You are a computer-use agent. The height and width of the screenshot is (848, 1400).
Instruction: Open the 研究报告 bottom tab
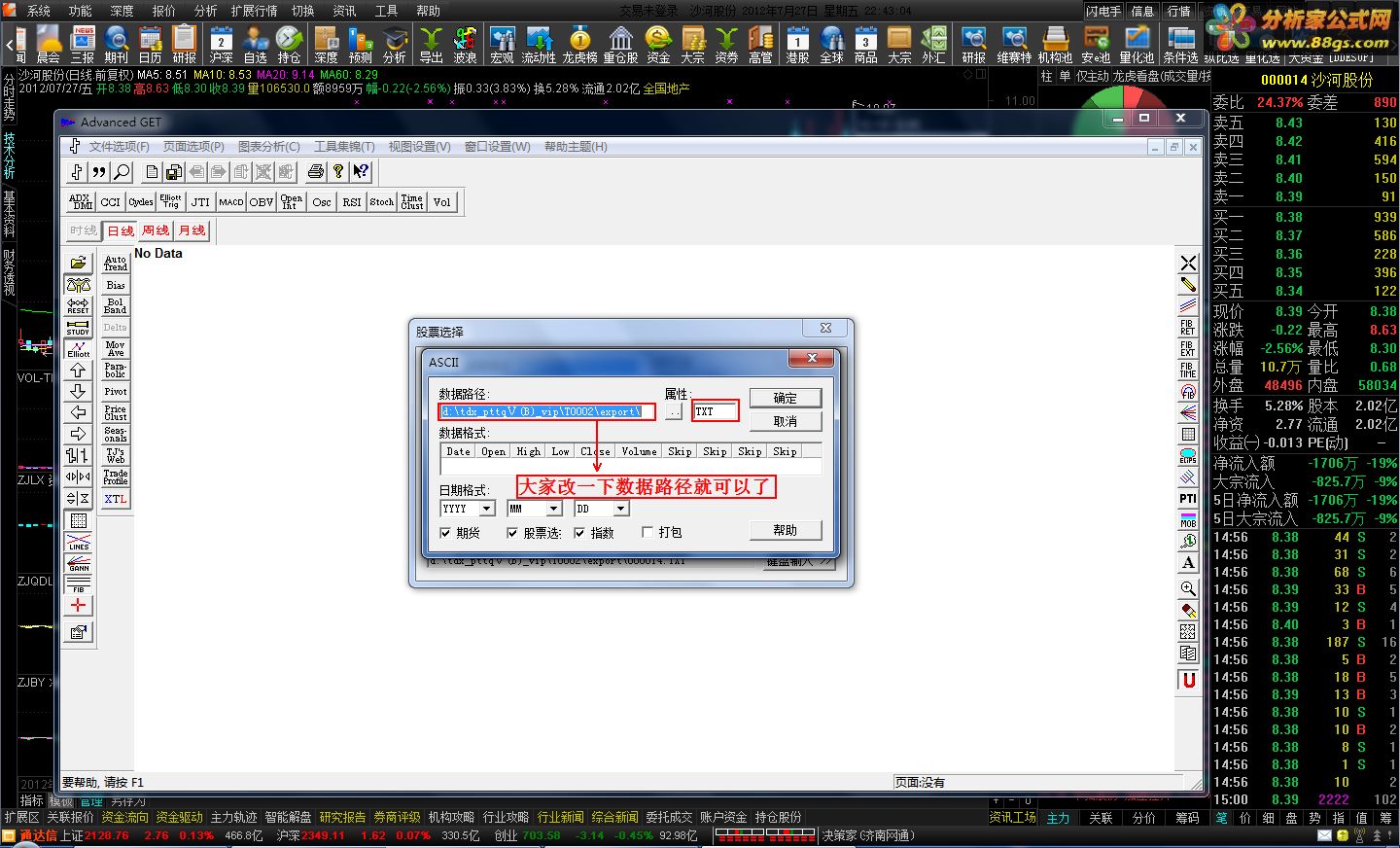[342, 818]
